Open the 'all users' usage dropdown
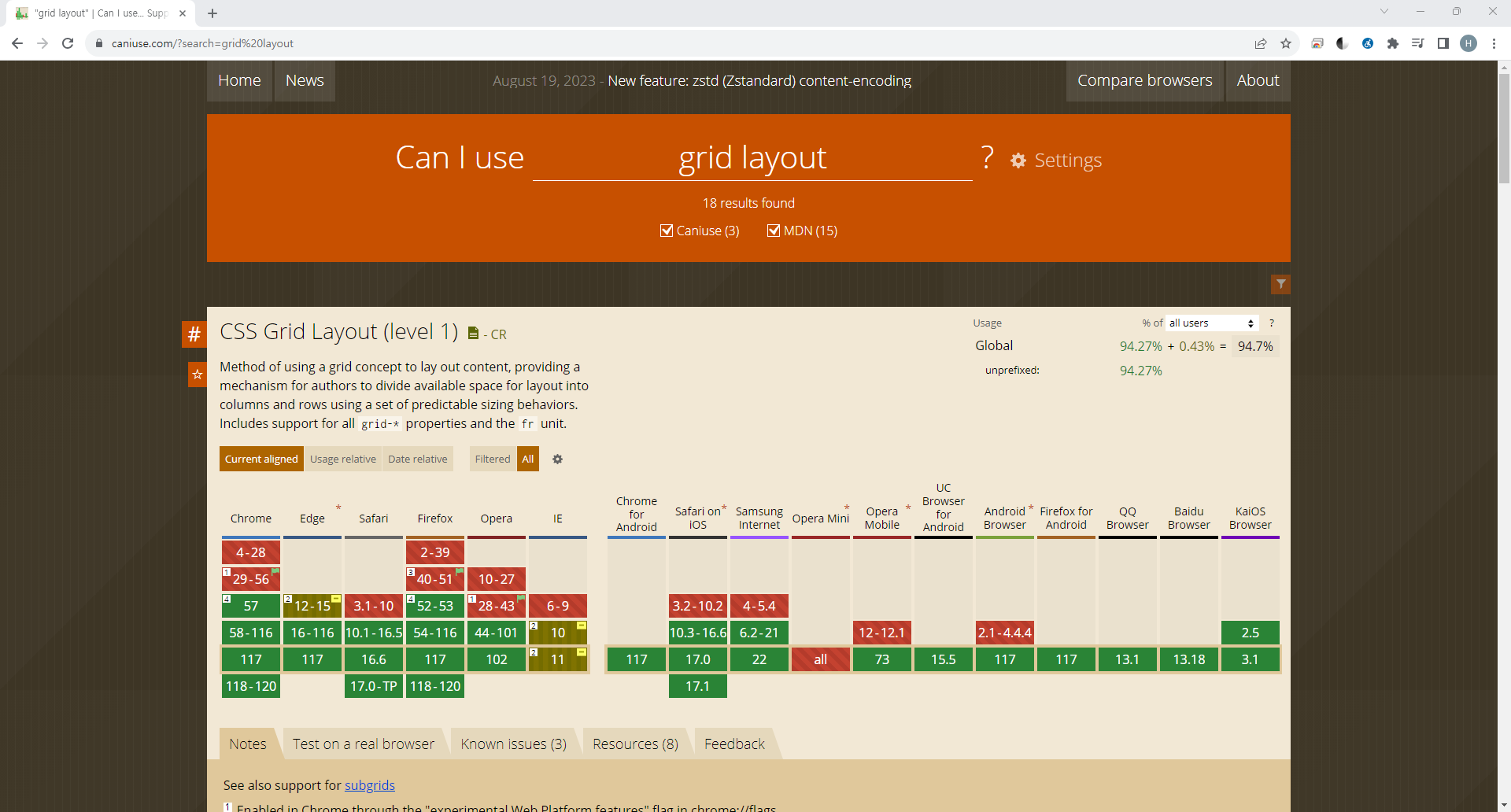Screen dimensions: 1511x812 click(1212, 323)
